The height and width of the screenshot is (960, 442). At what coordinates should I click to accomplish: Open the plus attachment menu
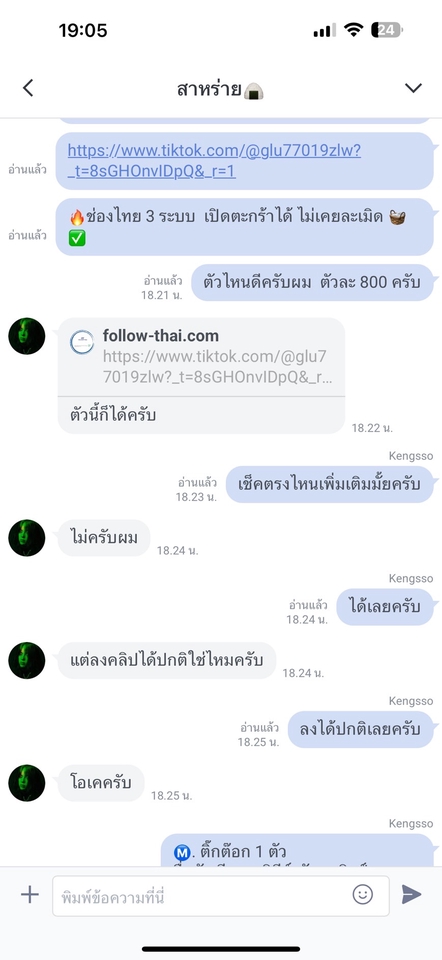click(29, 894)
